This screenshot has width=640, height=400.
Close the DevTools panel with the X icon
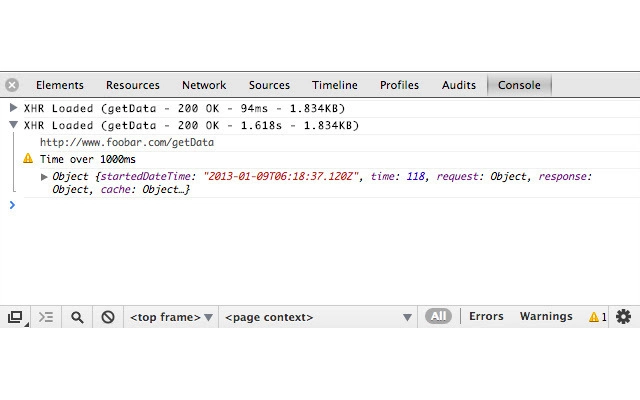pos(12,85)
